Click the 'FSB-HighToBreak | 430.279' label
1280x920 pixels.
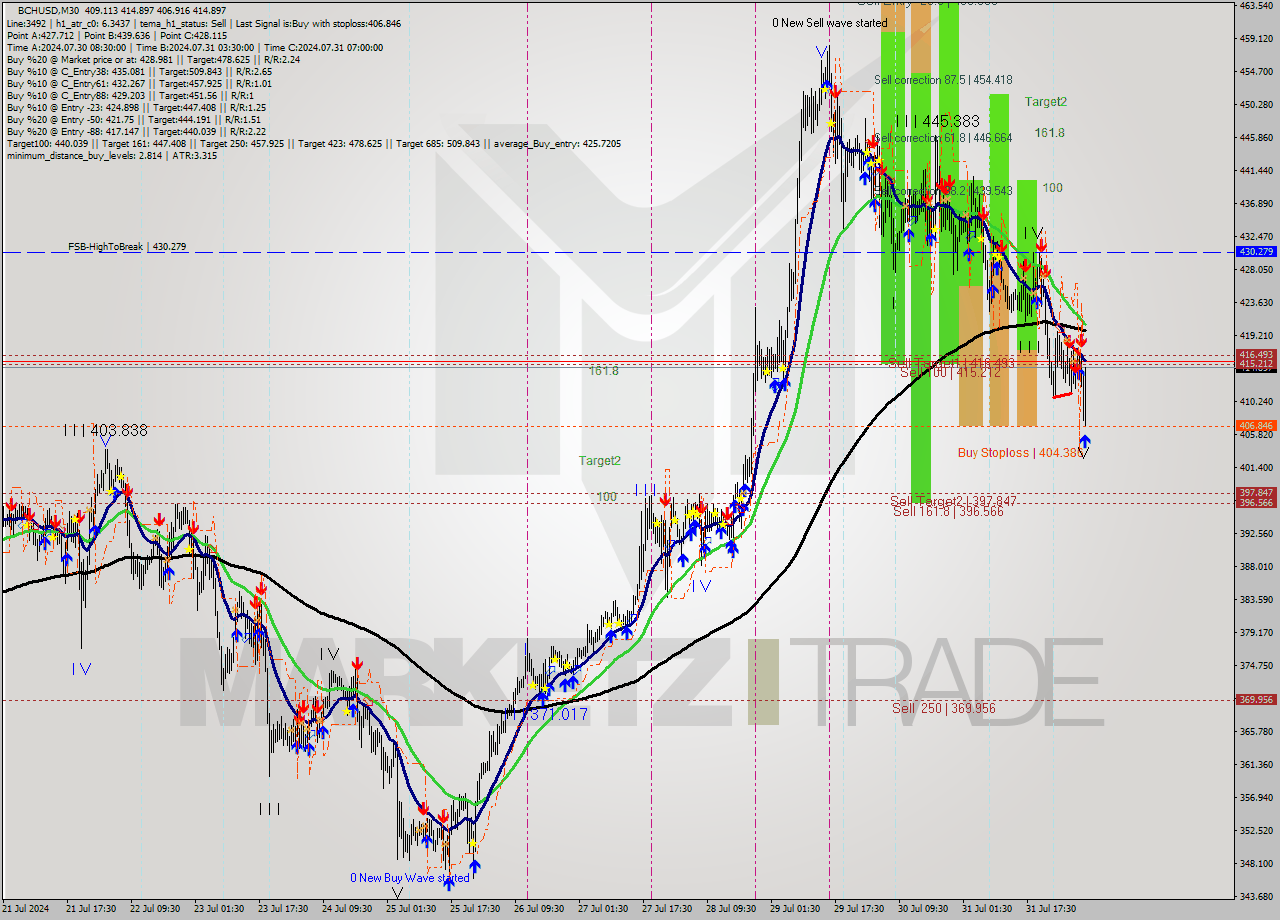127,246
